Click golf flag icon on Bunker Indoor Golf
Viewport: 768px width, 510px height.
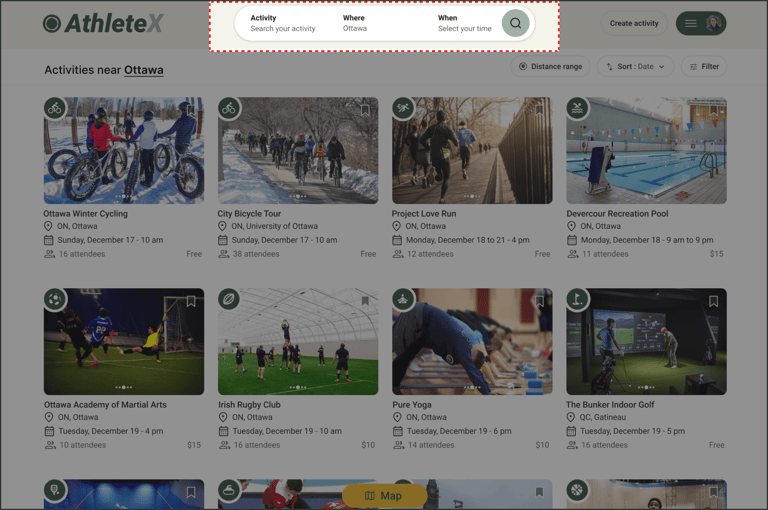coord(577,299)
